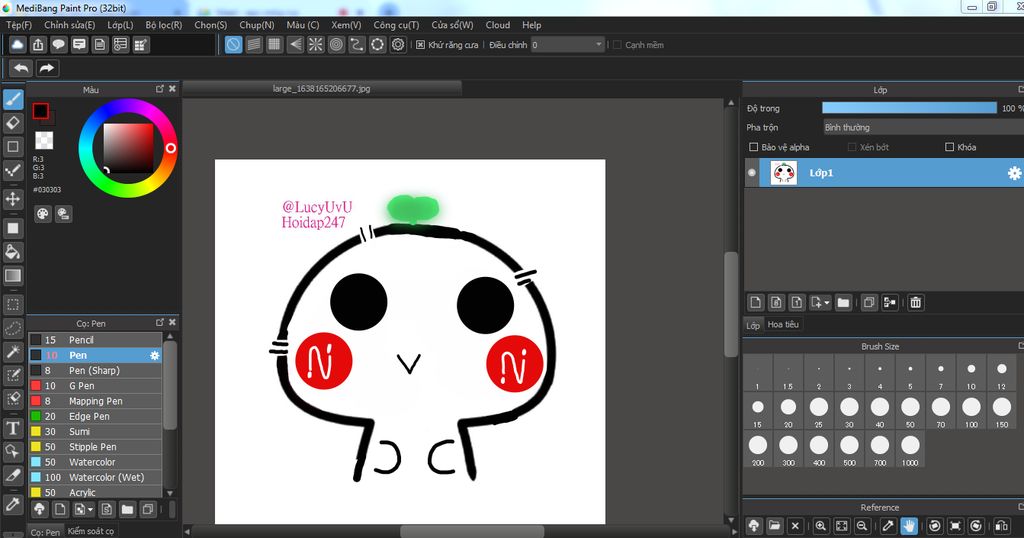Click the export/share icon in toolbar

click(38, 44)
